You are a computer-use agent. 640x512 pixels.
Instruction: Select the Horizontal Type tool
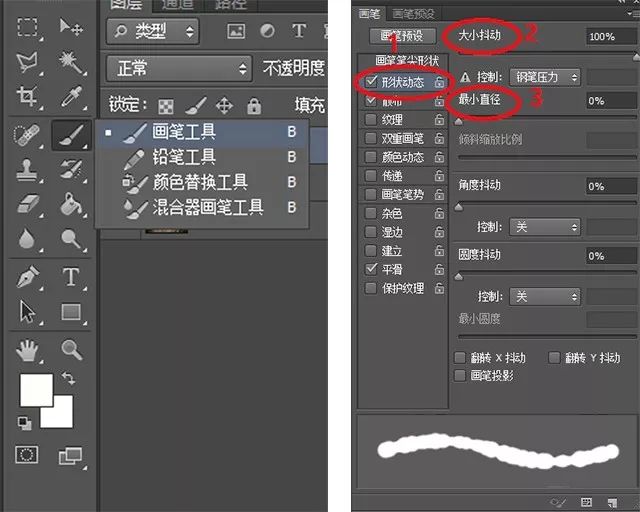point(71,277)
